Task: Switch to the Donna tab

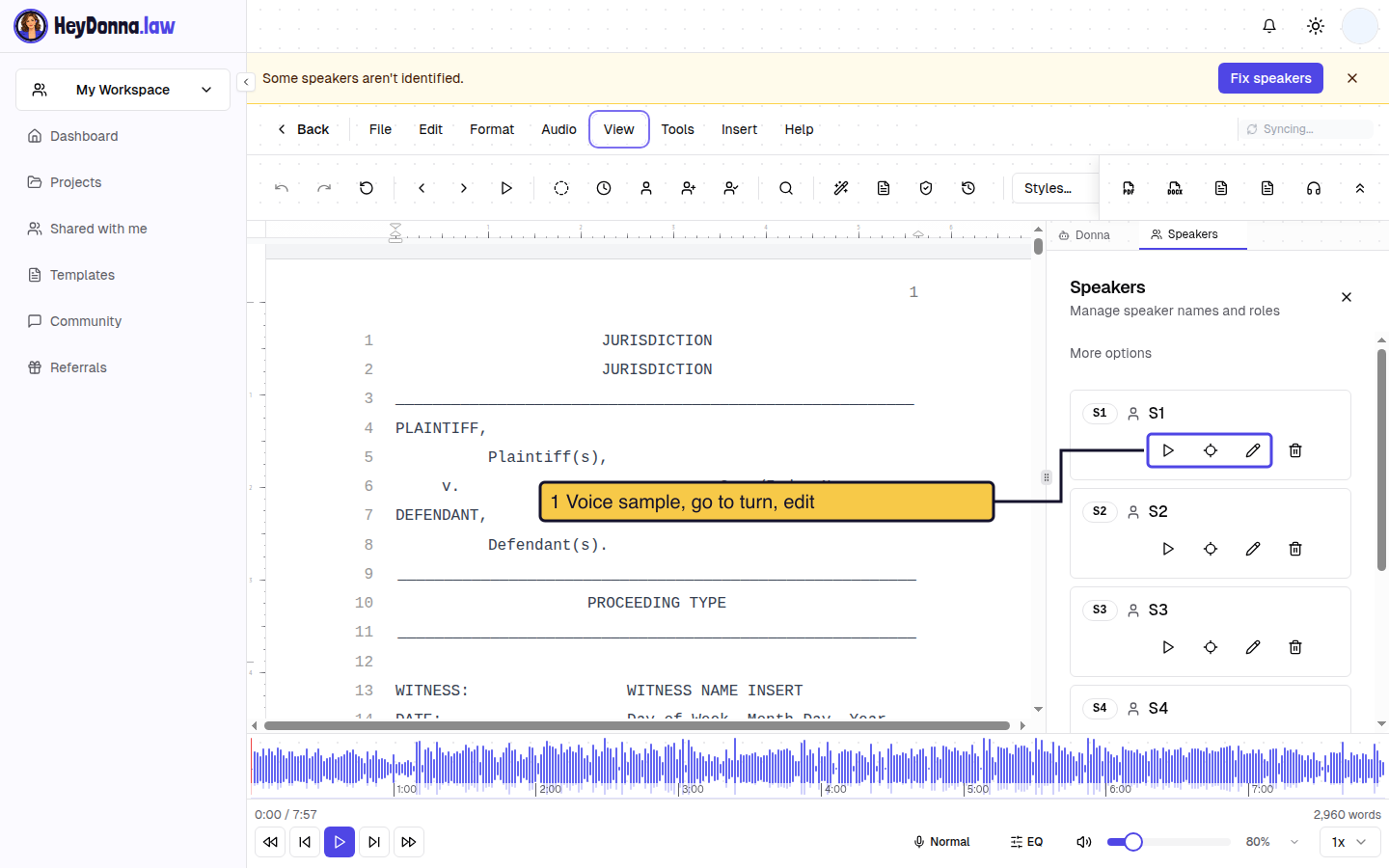Action: [x=1084, y=235]
